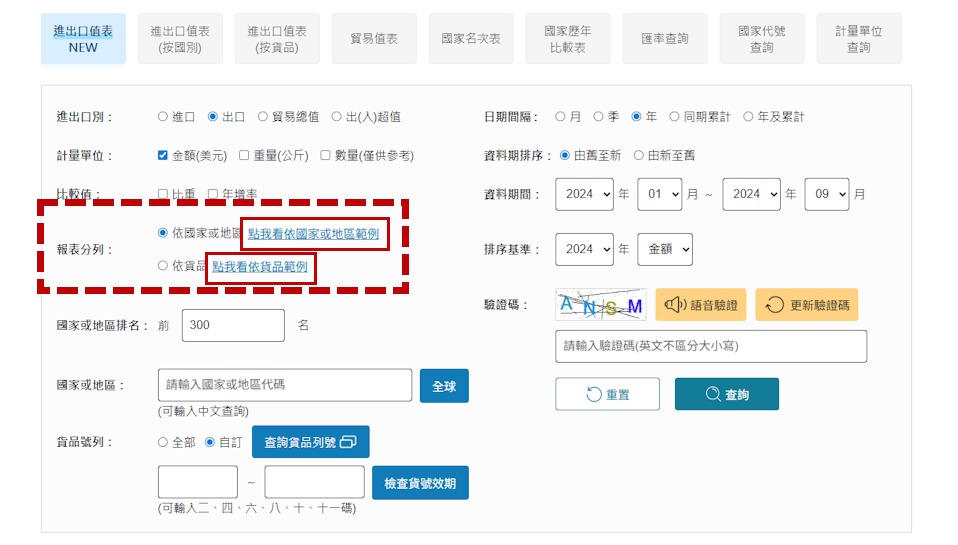Select the 出口 radio button
Screen dimensions: 958x545
213,117
